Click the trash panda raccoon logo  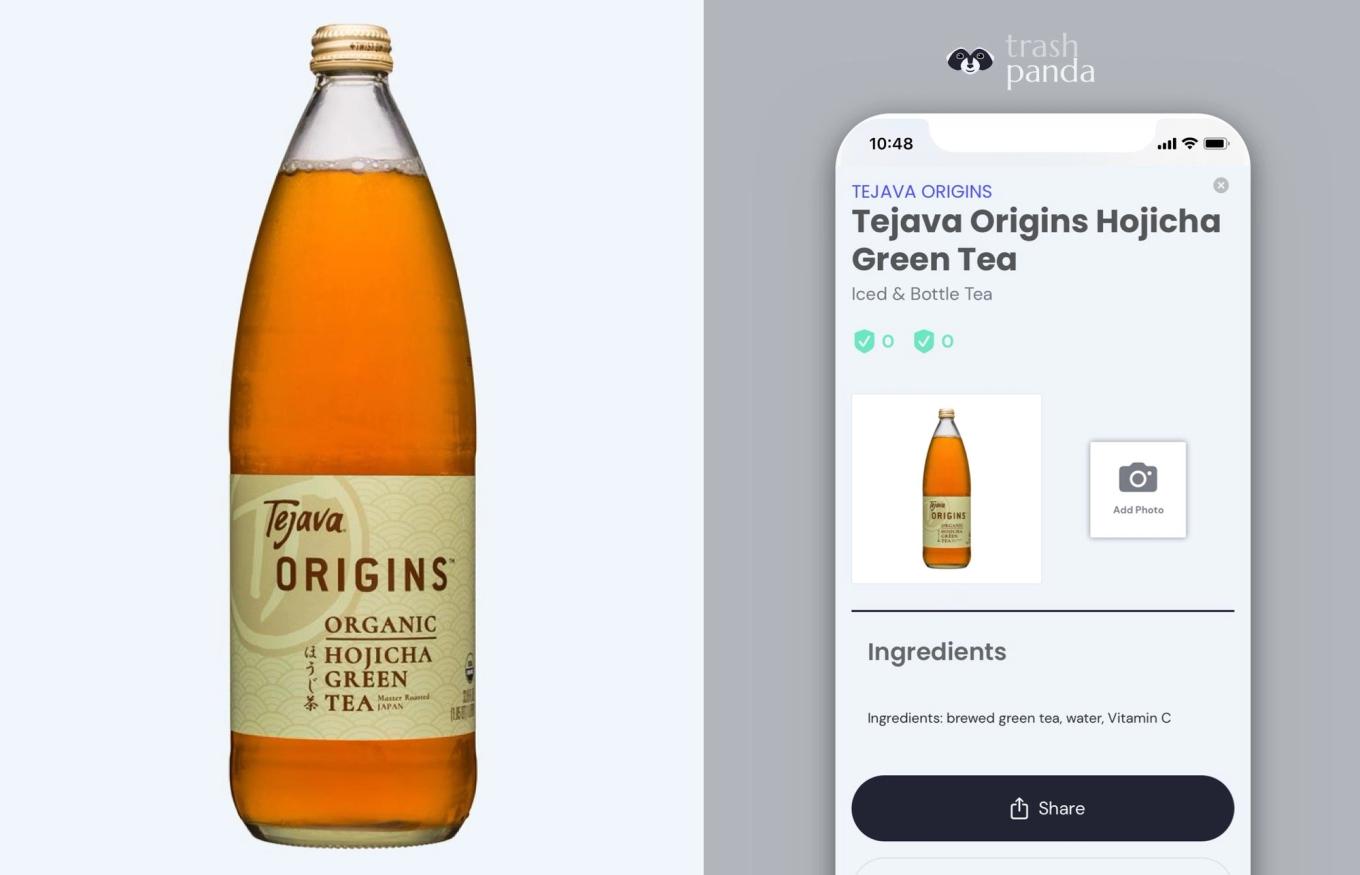(x=970, y=61)
